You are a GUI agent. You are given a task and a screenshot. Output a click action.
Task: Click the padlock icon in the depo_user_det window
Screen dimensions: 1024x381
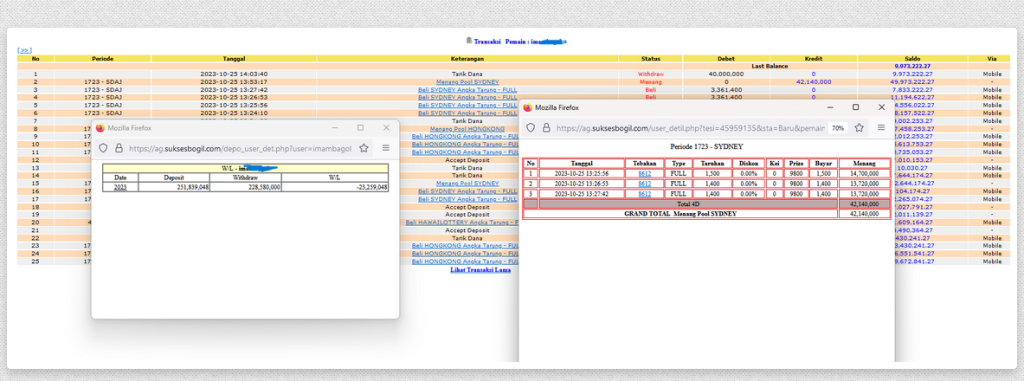pos(118,148)
